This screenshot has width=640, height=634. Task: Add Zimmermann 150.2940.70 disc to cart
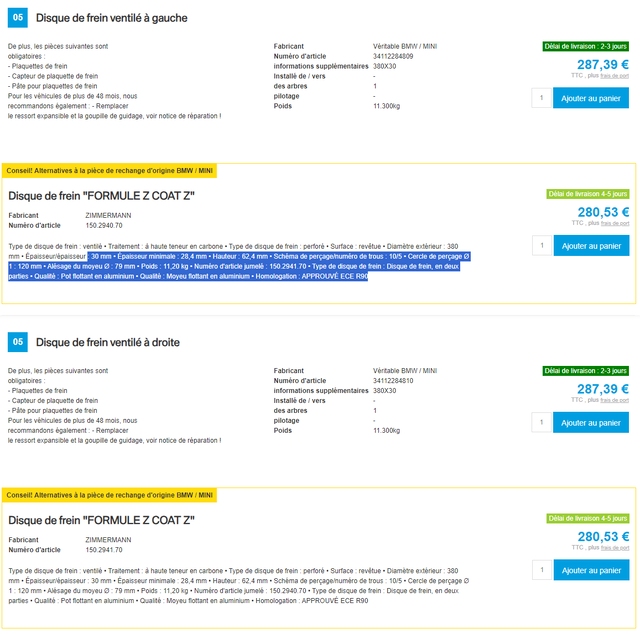(591, 246)
